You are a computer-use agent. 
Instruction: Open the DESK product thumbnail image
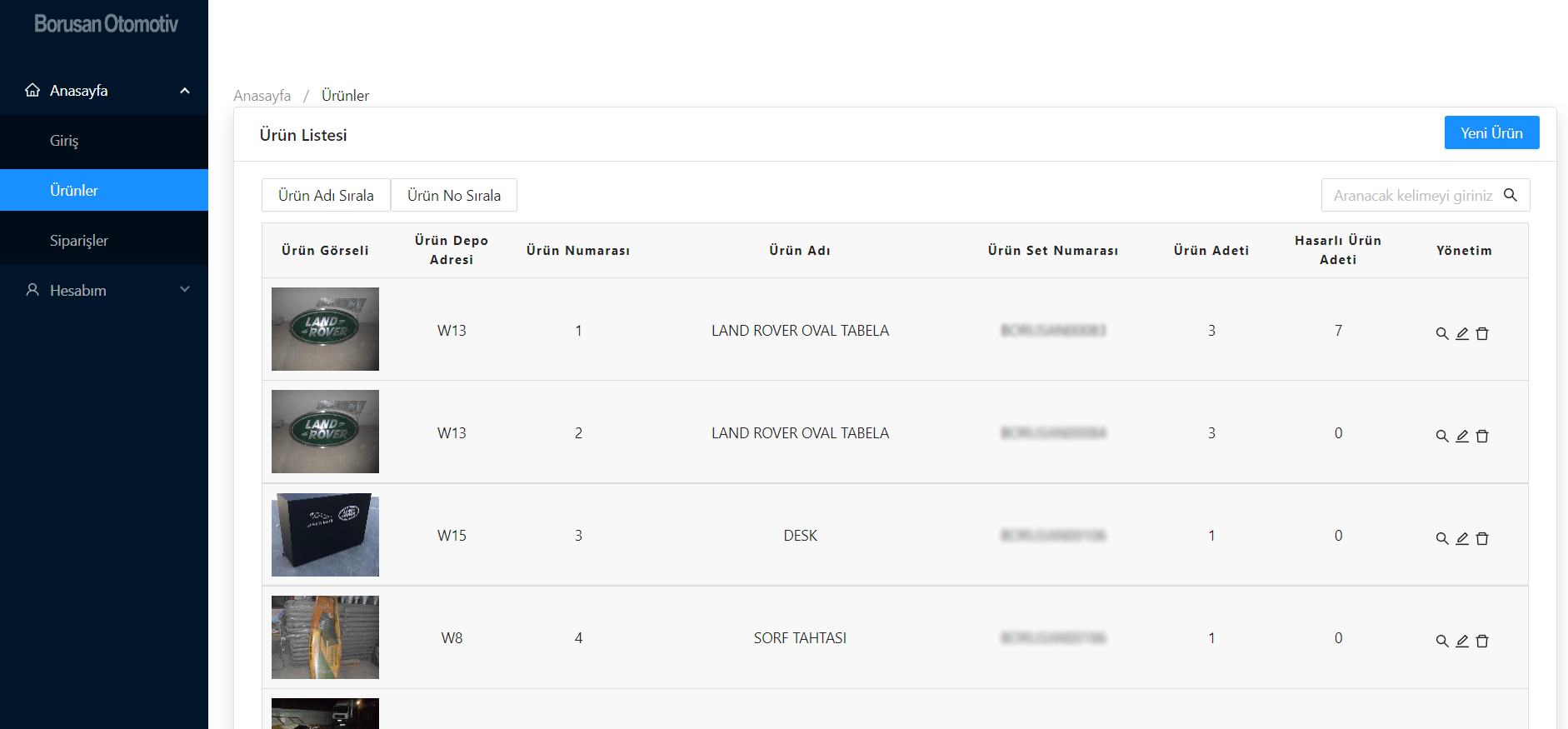pyautogui.click(x=325, y=535)
